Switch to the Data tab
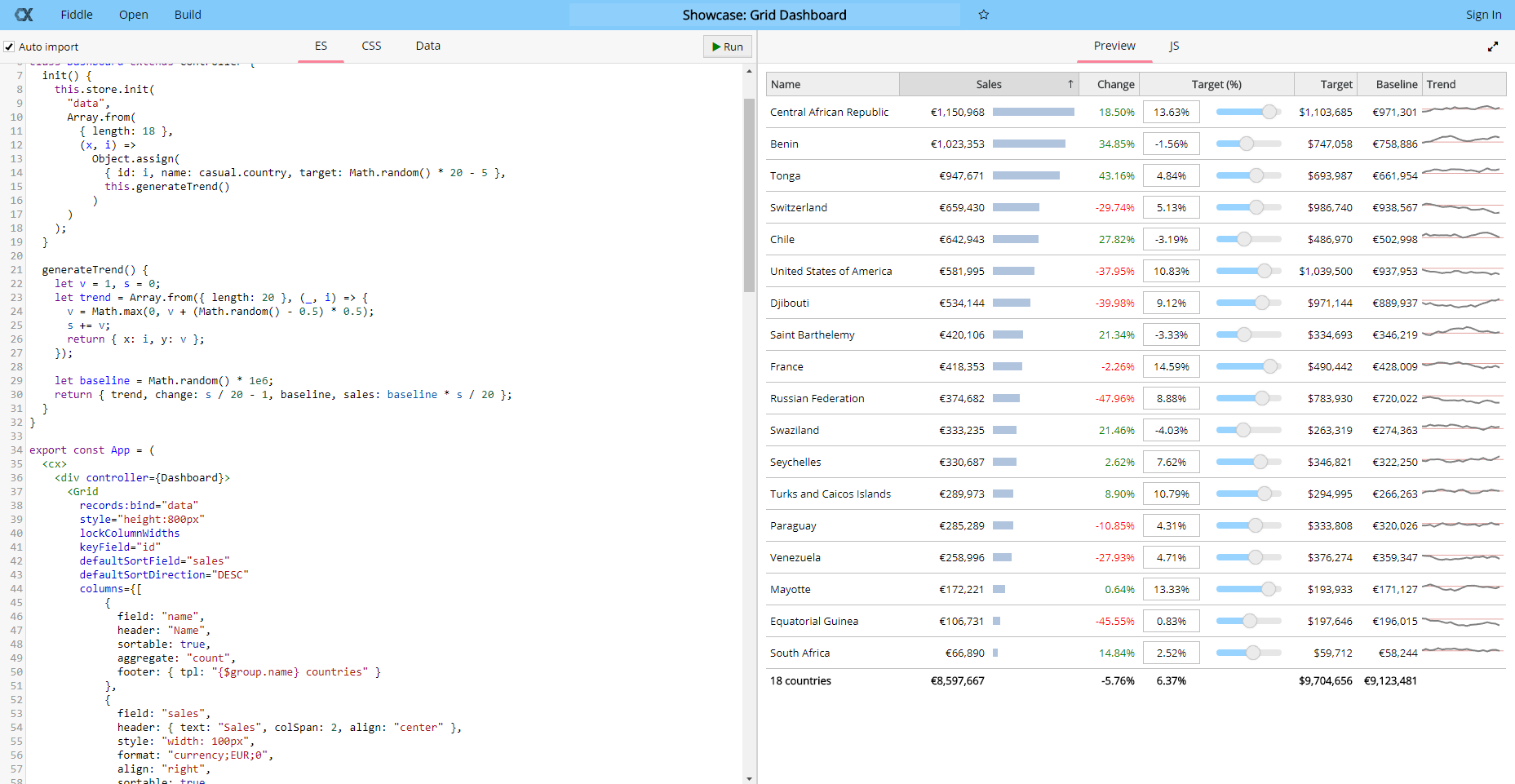Screen dimensions: 1515x784 tap(428, 46)
